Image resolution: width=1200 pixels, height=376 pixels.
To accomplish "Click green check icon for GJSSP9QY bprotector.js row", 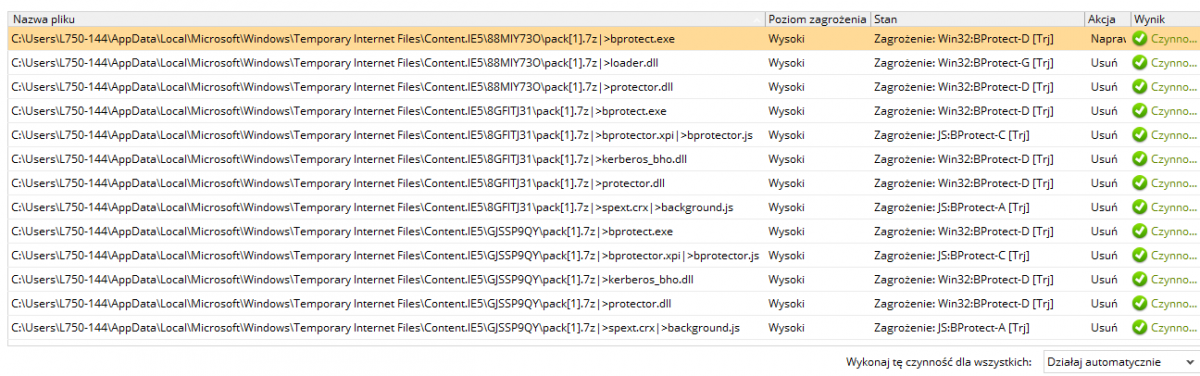I will coord(1139,255).
